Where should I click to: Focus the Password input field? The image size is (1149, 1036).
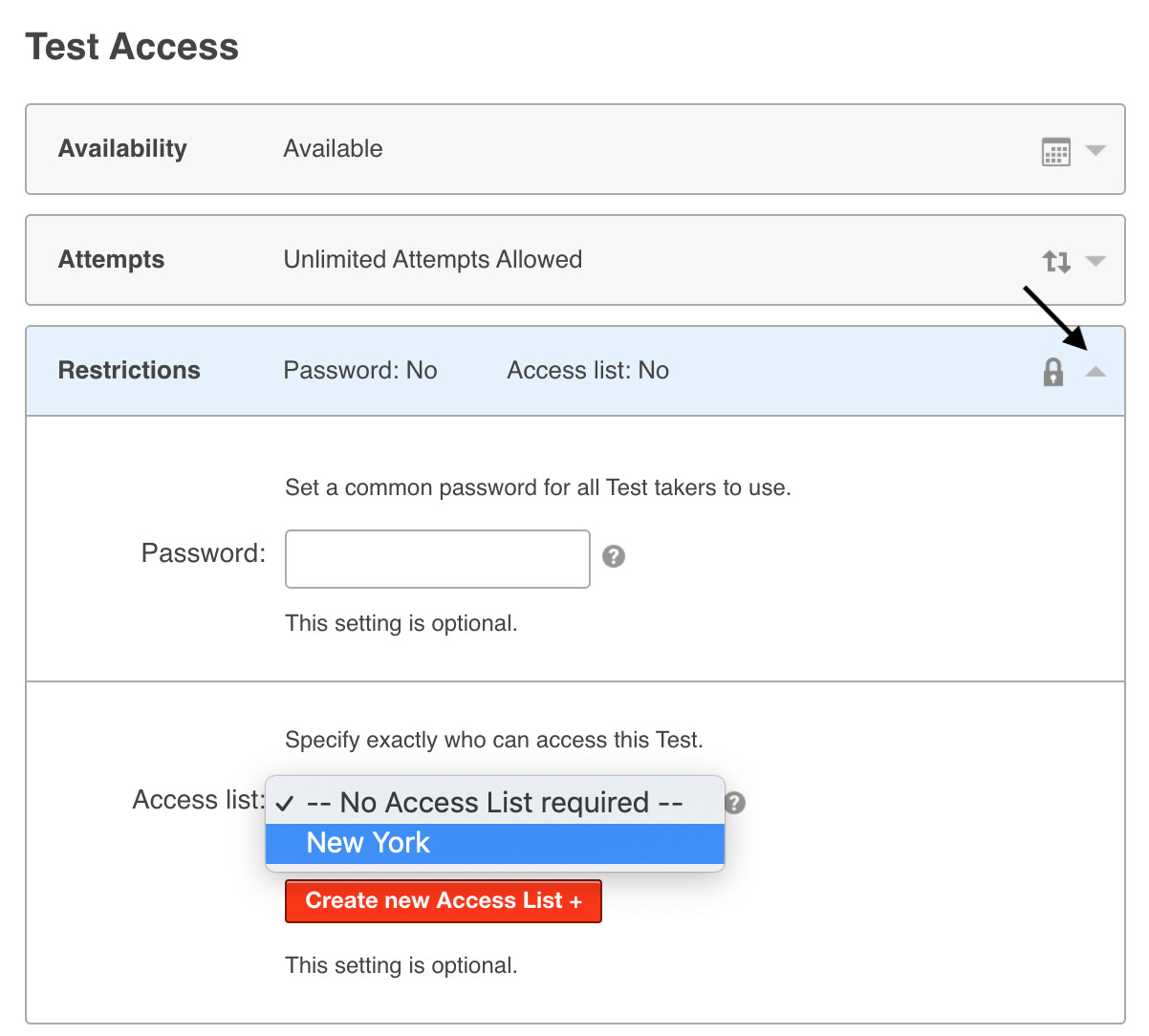click(437, 559)
